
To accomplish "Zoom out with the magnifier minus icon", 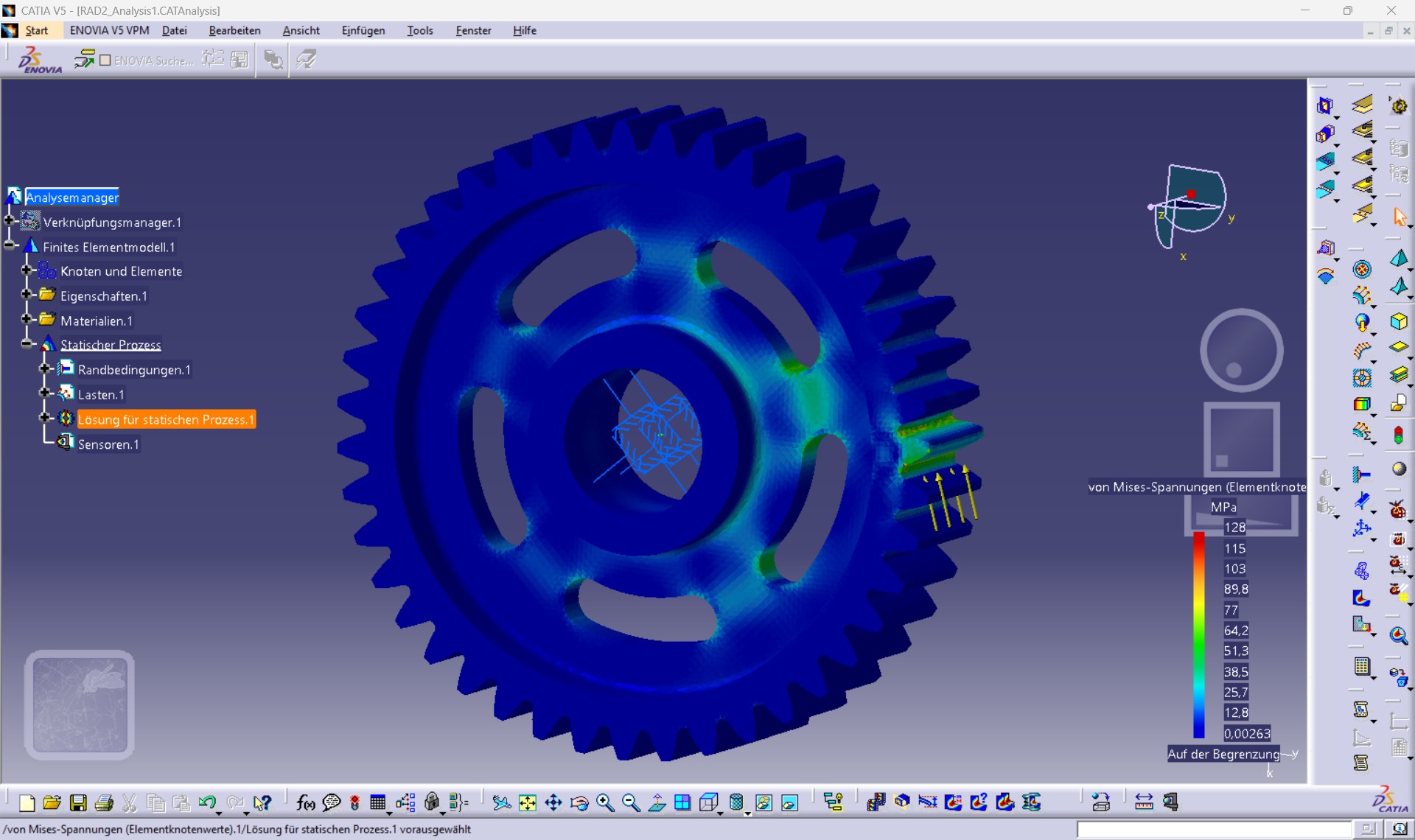I will tap(631, 802).
